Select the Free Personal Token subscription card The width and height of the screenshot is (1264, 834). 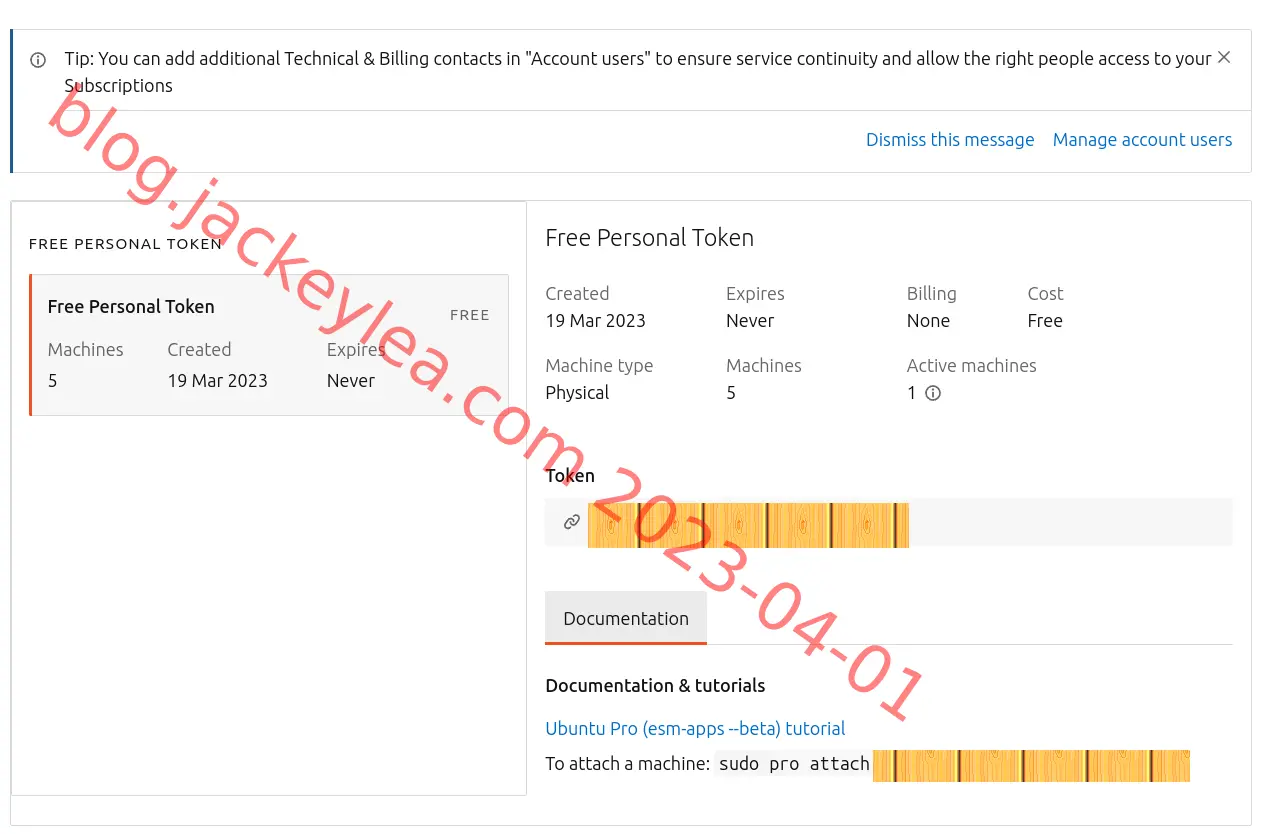coord(269,345)
